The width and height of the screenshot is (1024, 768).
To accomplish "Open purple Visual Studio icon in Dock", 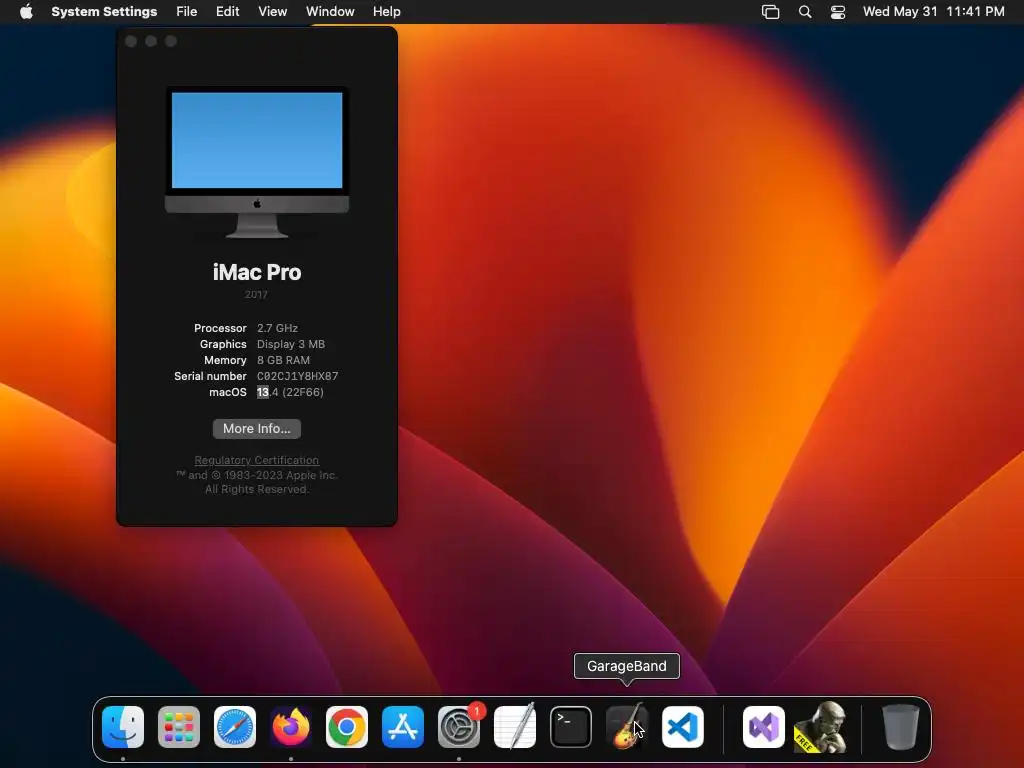I will 763,727.
